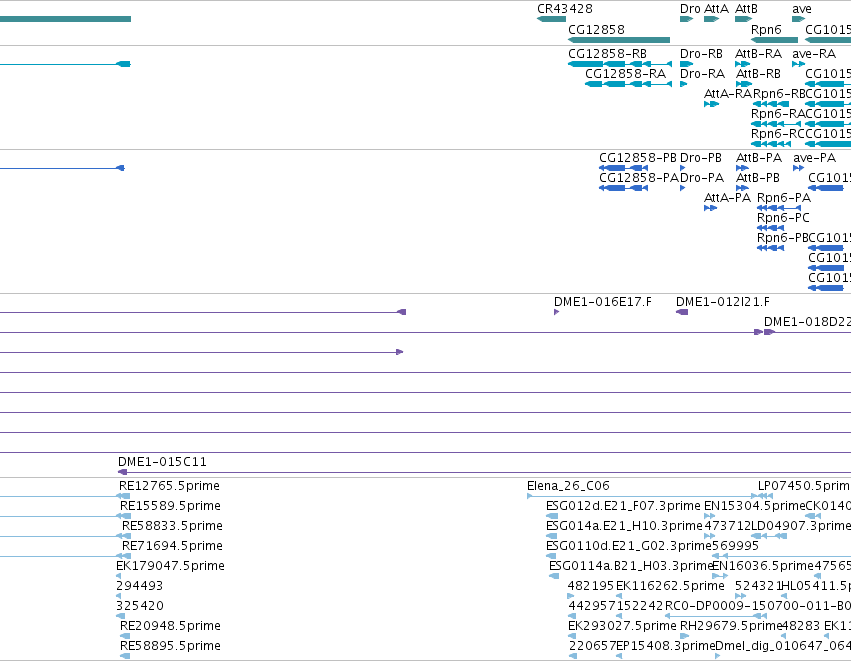This screenshot has height=661, width=851.
Task: Select protein AttB-PB
Action: [758, 178]
